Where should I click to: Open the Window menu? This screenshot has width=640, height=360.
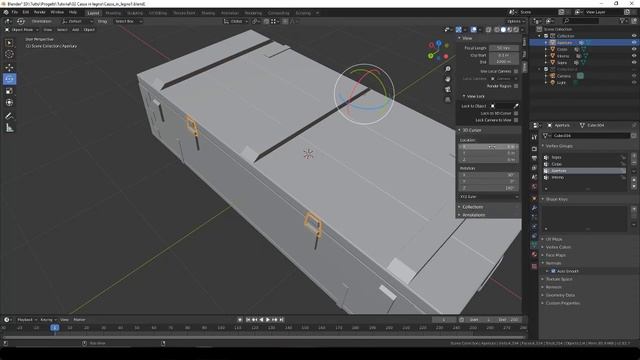57,12
